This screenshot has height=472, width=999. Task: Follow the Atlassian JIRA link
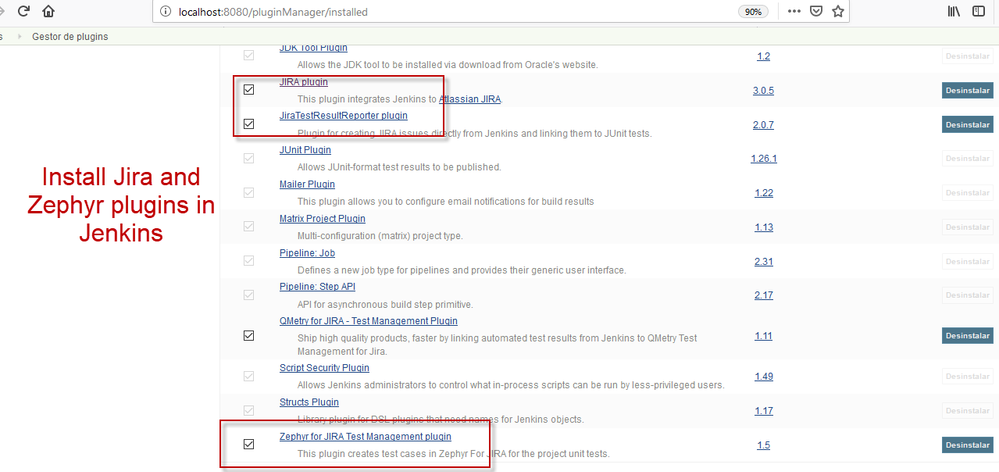click(x=470, y=99)
